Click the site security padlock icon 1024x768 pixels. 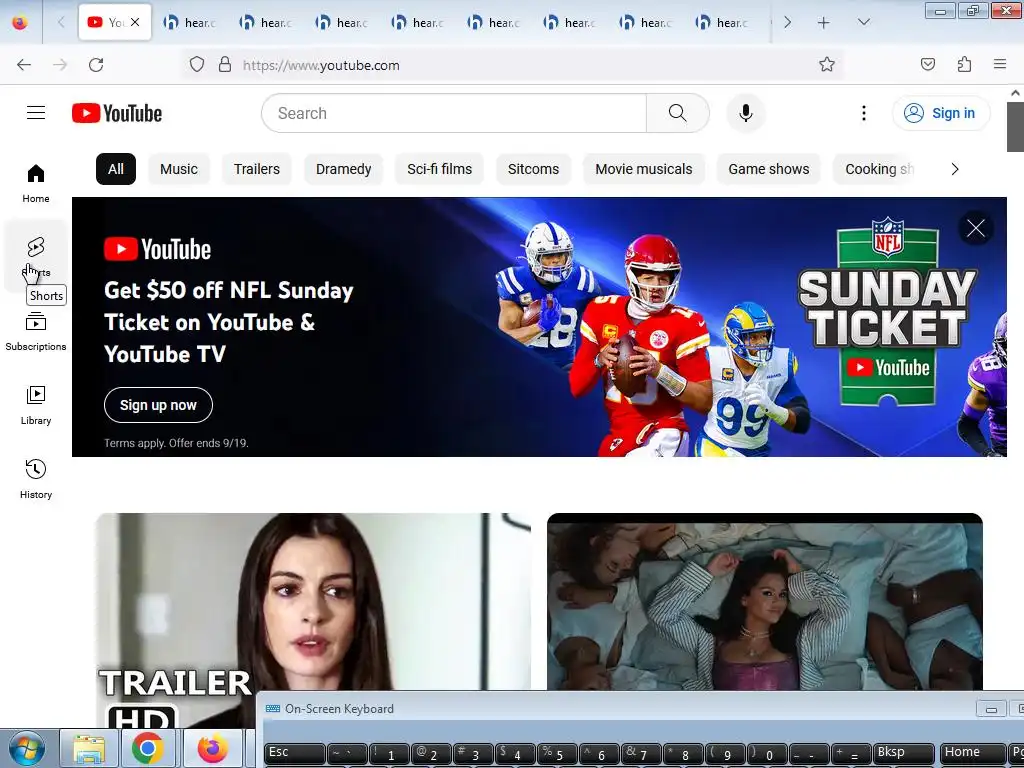(x=225, y=65)
